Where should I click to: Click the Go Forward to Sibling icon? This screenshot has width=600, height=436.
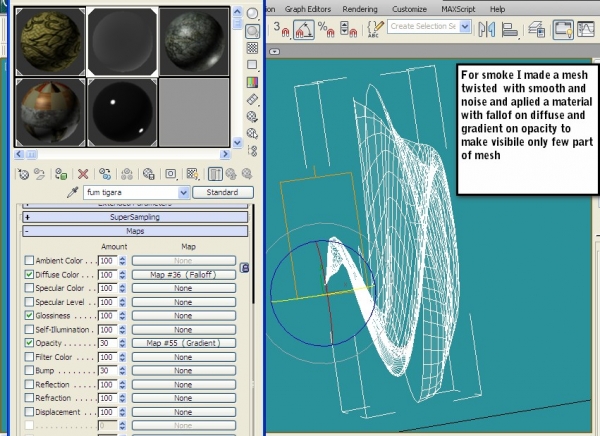click(247, 174)
